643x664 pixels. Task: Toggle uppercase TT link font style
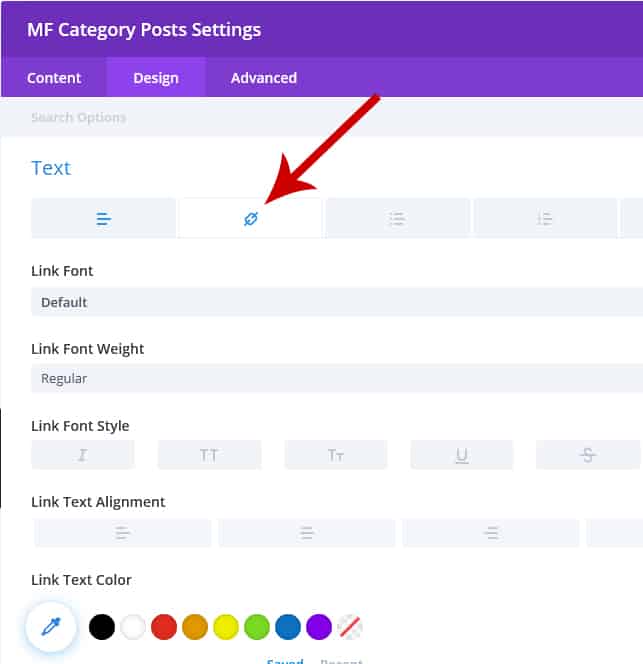pyautogui.click(x=209, y=455)
